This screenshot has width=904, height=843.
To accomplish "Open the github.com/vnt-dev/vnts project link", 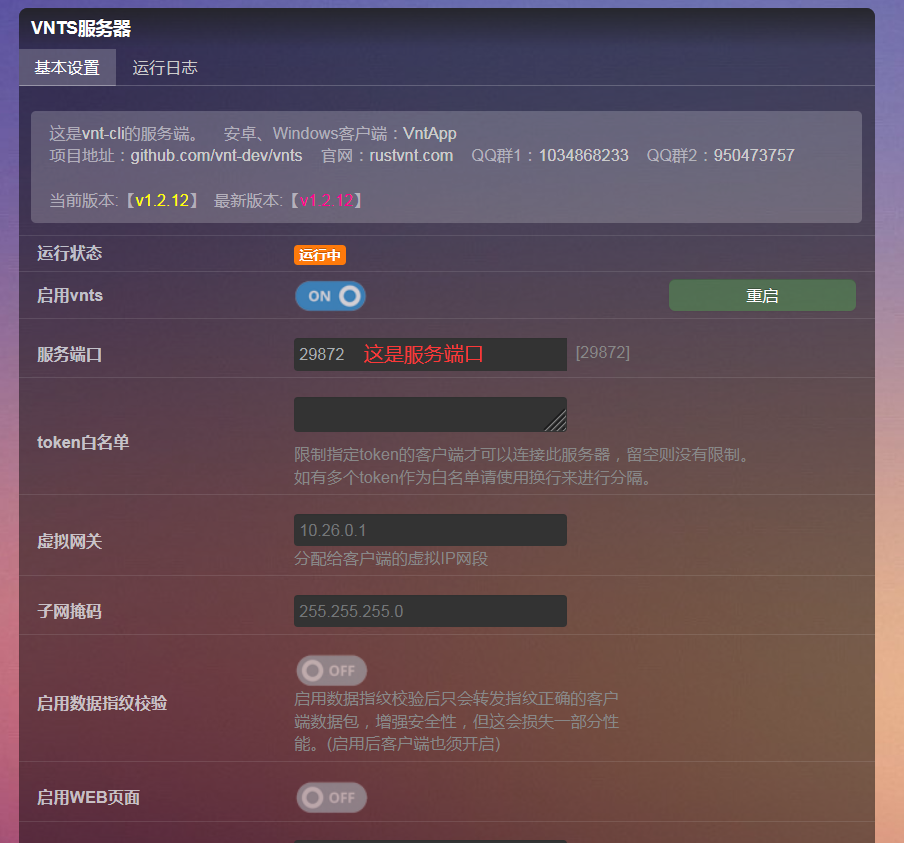I will pos(216,156).
